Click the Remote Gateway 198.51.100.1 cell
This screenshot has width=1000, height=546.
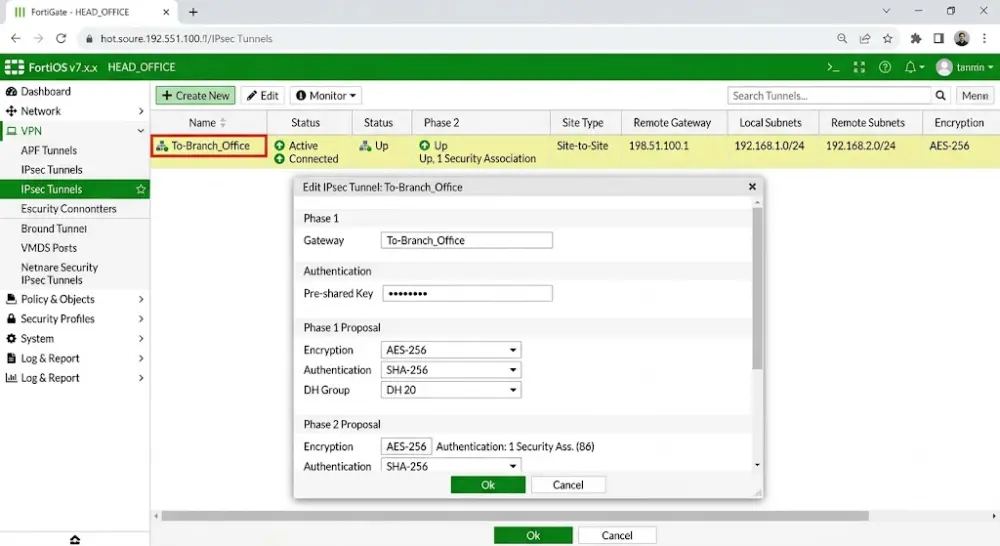(x=659, y=146)
